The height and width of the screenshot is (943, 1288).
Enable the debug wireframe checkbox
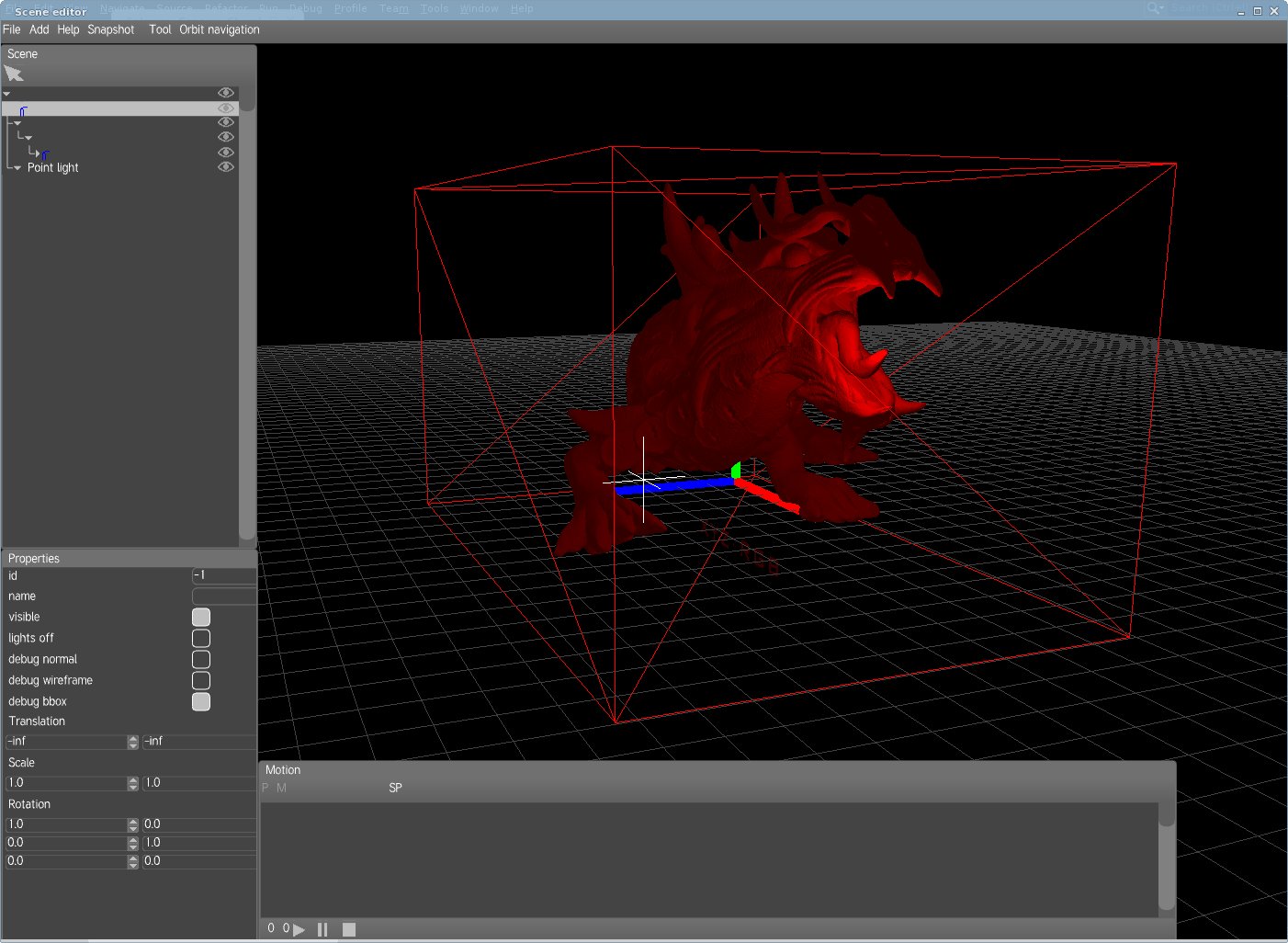[201, 680]
